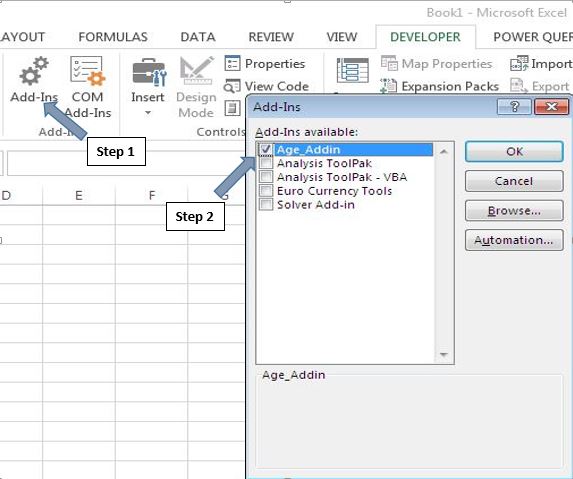Open Expansion Packs
573x479 pixels.
point(440,86)
